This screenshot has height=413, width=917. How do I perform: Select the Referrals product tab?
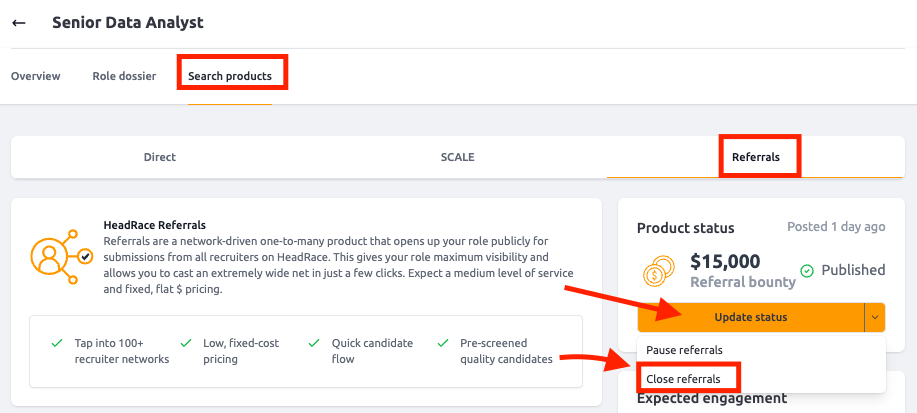click(756, 157)
